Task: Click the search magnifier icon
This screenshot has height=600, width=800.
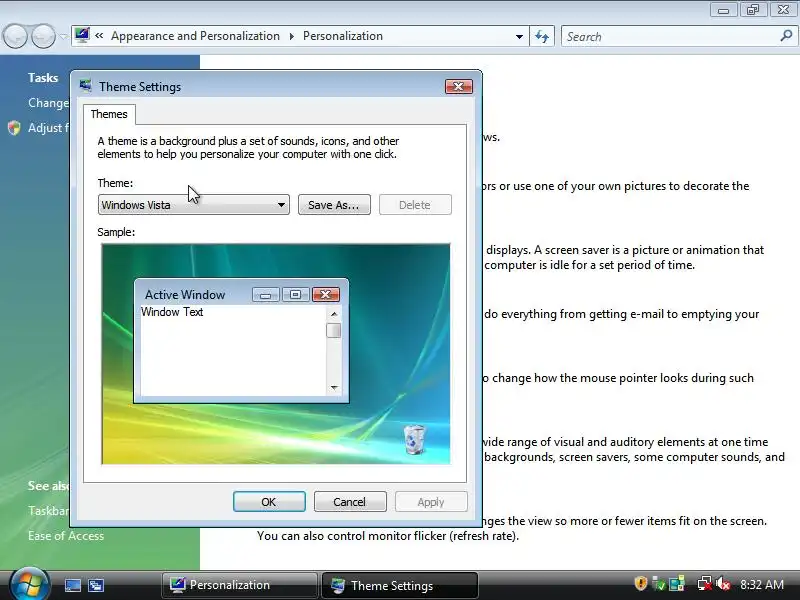Action: click(786, 36)
